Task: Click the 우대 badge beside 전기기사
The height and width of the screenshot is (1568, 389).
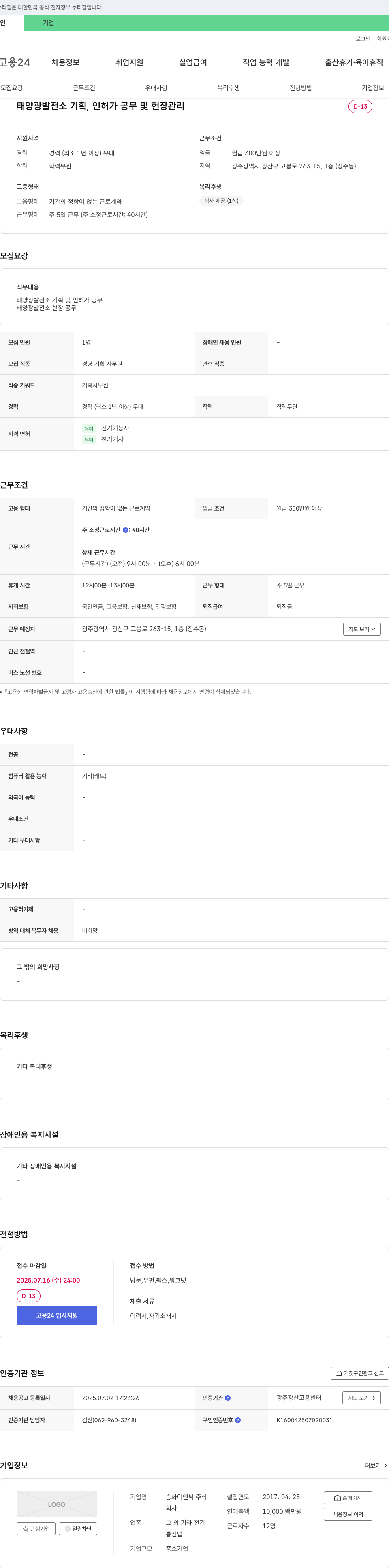Action: (x=89, y=440)
